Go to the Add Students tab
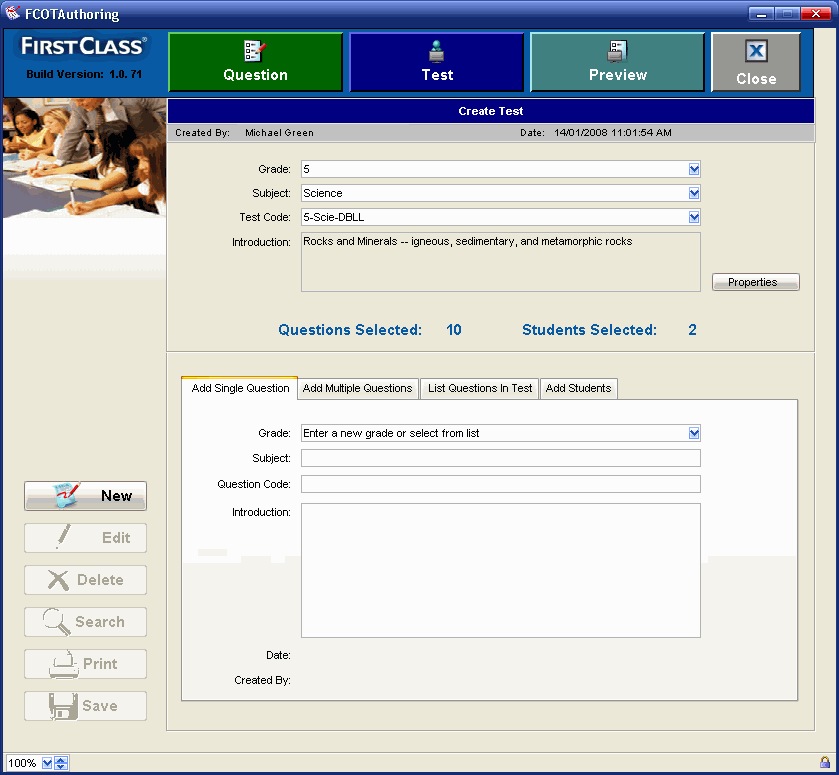This screenshot has width=839, height=775. point(578,389)
